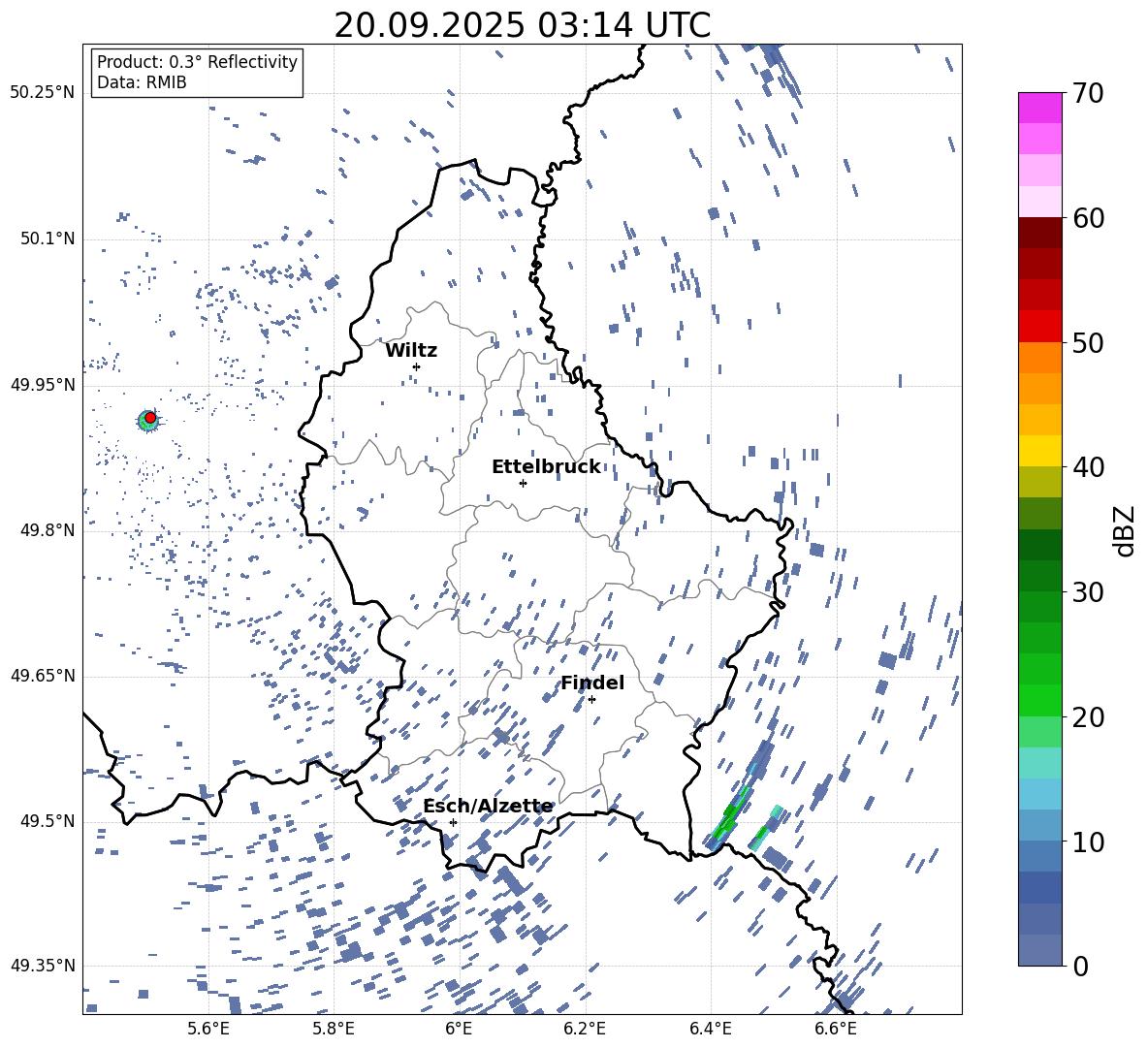Click the 50.1°N latitude label
This screenshot has width=1148, height=1048.
click(47, 238)
